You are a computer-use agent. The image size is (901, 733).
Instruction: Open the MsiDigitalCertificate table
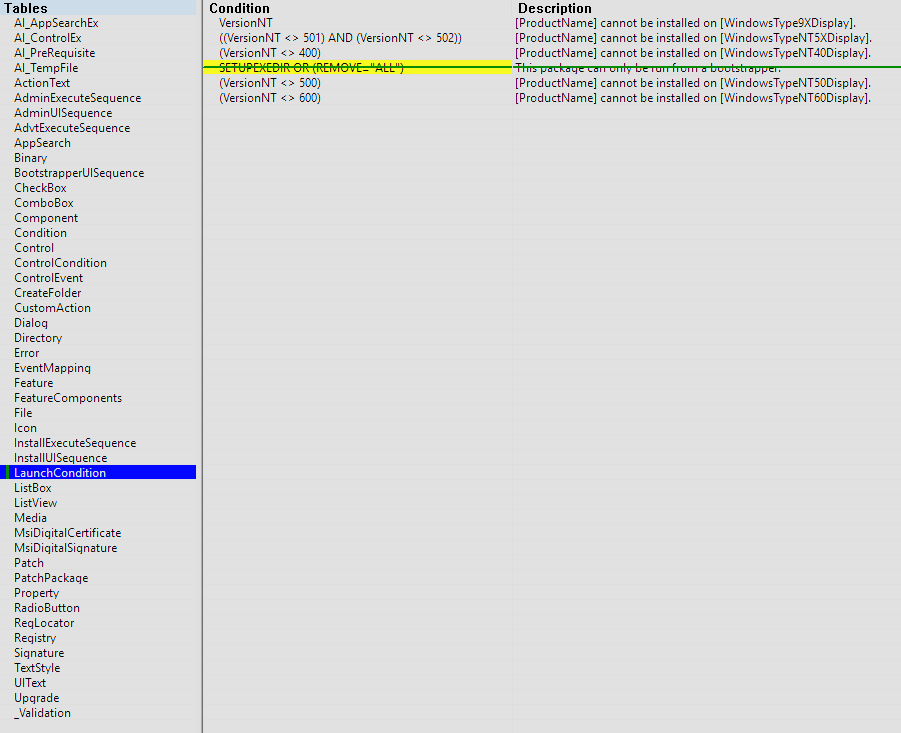[x=68, y=533]
